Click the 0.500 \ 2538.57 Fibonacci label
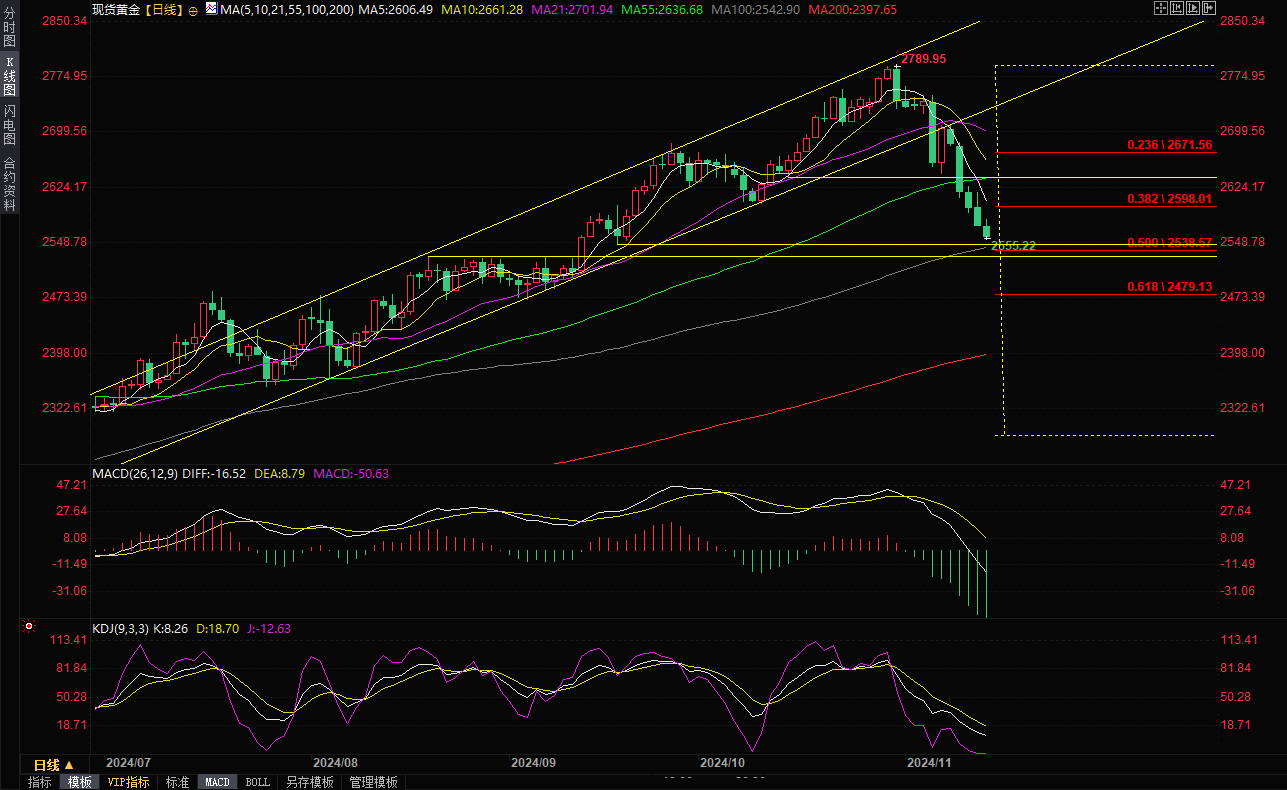This screenshot has width=1287, height=790. point(1169,243)
